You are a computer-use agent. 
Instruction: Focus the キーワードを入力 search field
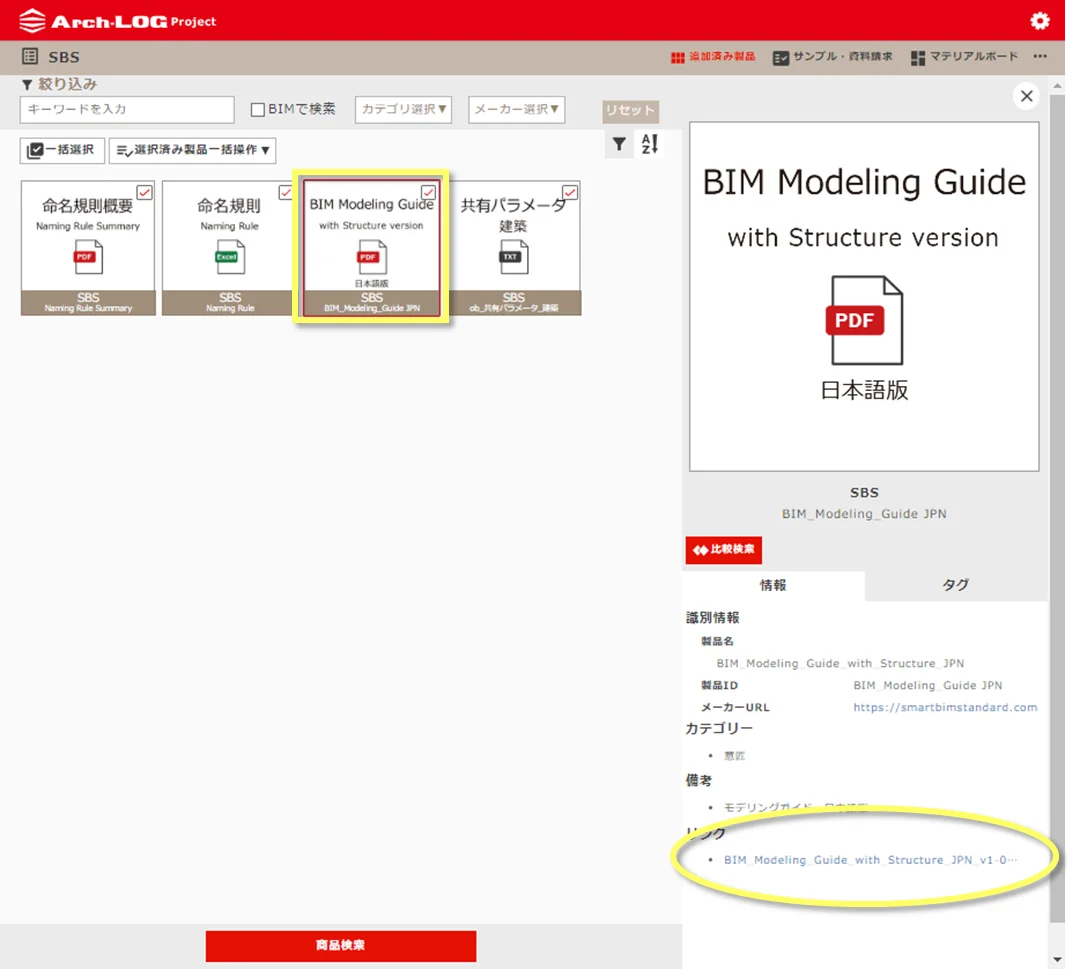pos(127,109)
